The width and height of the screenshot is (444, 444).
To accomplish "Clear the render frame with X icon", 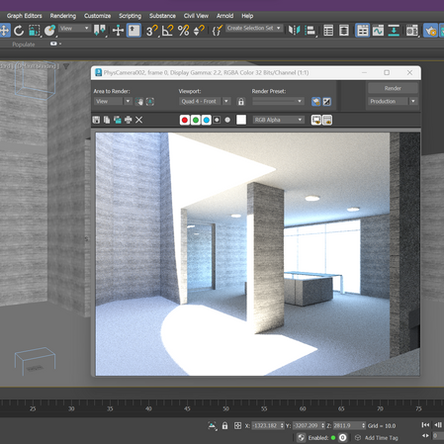I will [x=139, y=120].
